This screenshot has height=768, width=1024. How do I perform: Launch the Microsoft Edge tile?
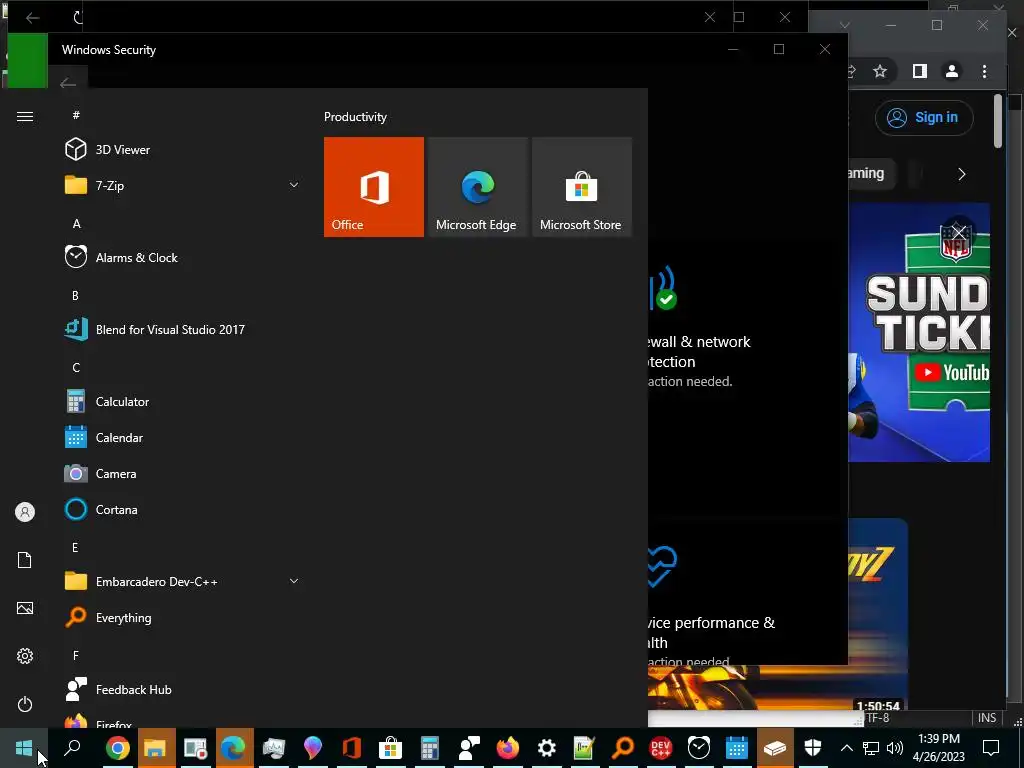pos(477,187)
